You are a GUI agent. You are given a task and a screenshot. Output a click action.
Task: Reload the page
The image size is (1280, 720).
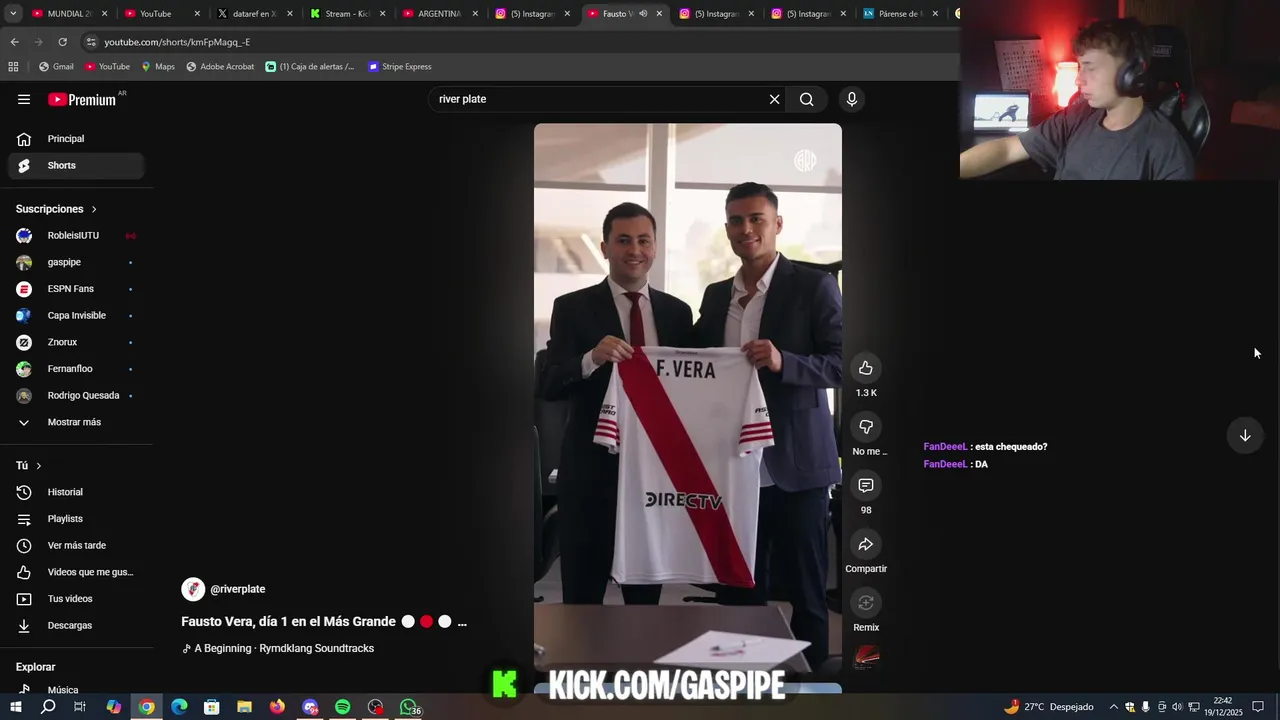tap(62, 42)
